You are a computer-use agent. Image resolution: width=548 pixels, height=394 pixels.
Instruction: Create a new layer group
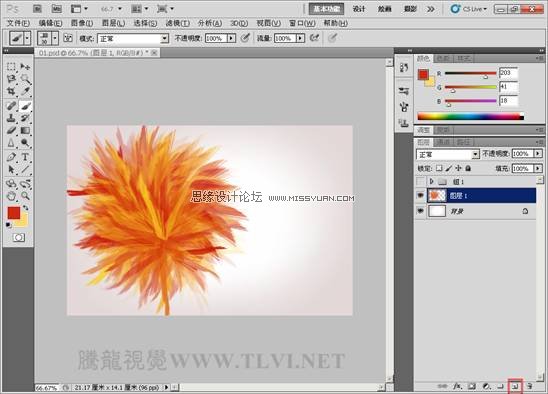pos(500,386)
